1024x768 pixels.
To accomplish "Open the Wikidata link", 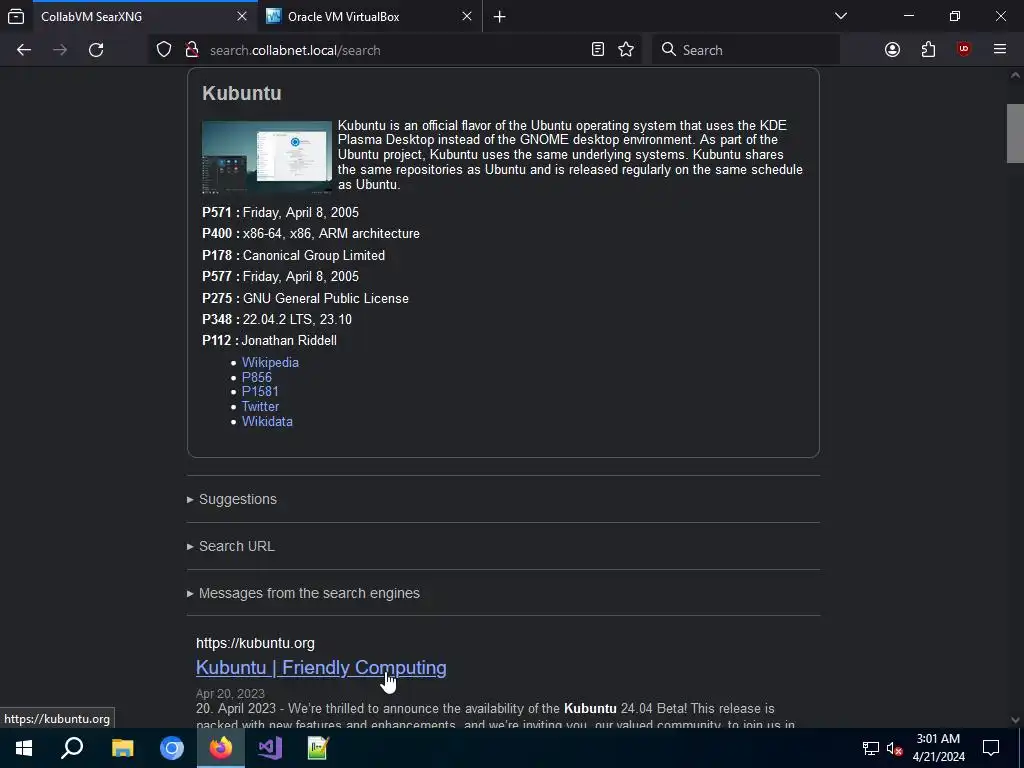I will coord(267,422).
